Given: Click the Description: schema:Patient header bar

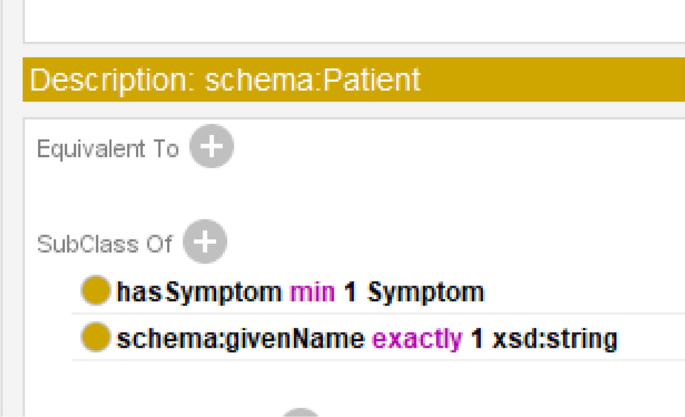Looking at the screenshot, I should pos(350,80).
